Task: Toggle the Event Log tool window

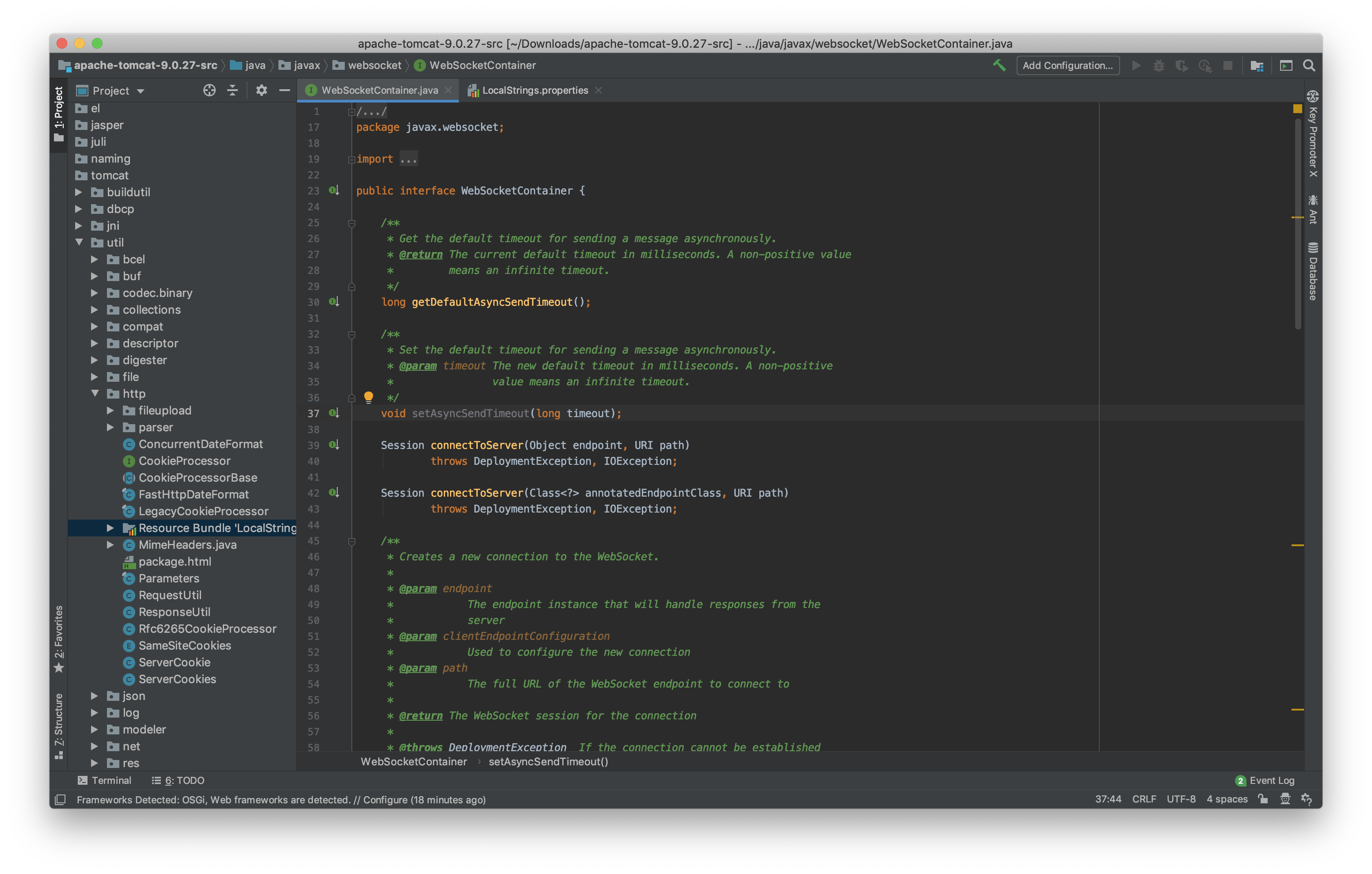Action: coord(1264,780)
